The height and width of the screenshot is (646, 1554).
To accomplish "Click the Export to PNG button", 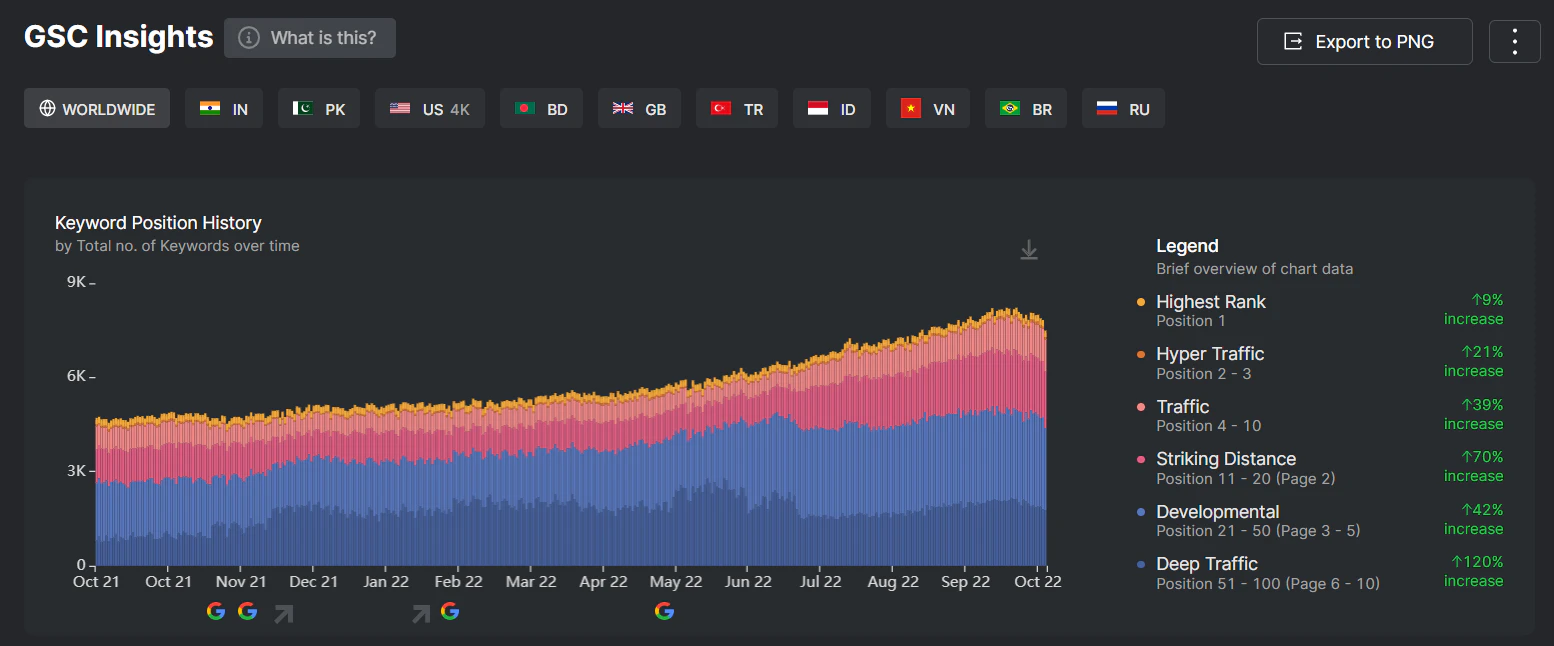I will (1364, 41).
